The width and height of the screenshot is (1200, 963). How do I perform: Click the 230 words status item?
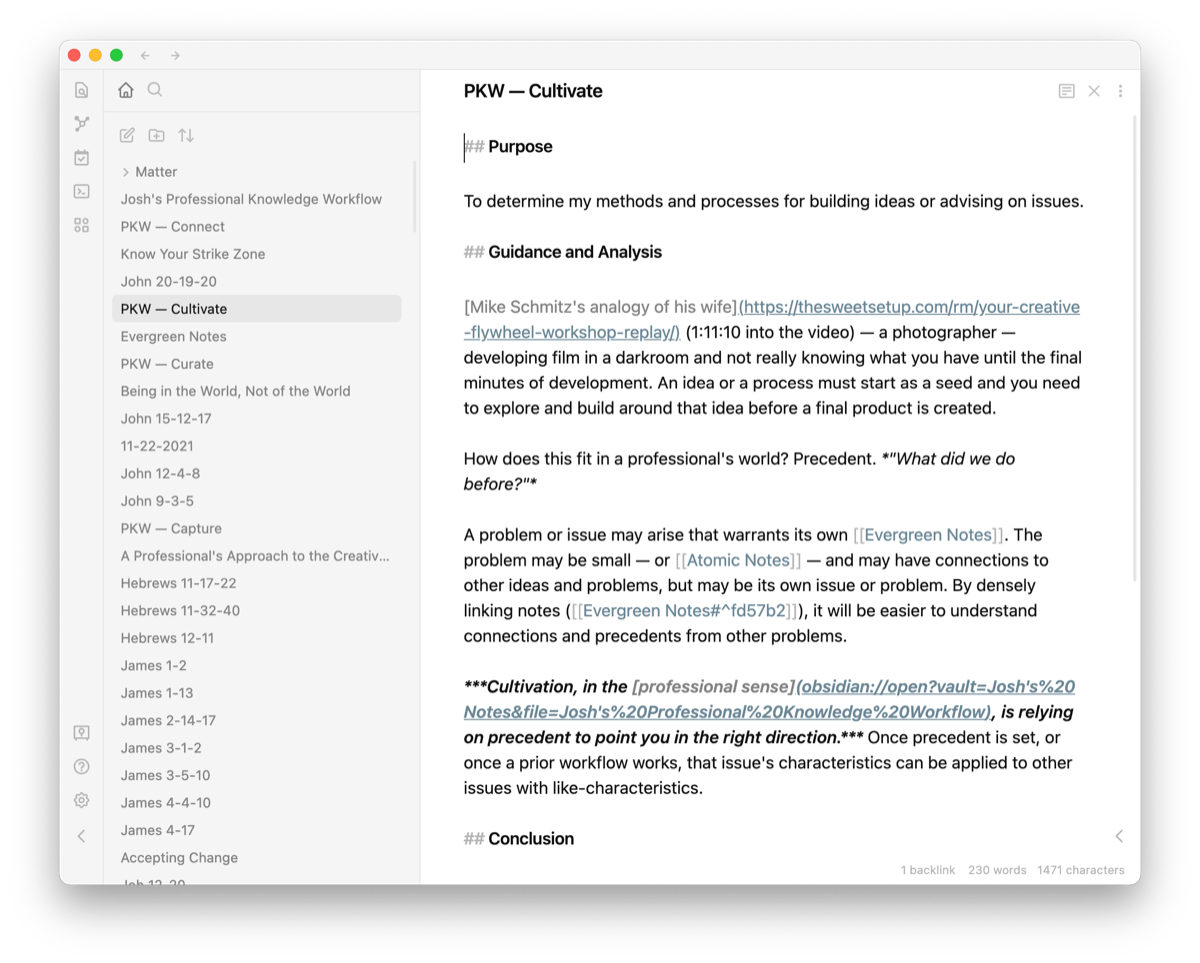pyautogui.click(x=997, y=870)
